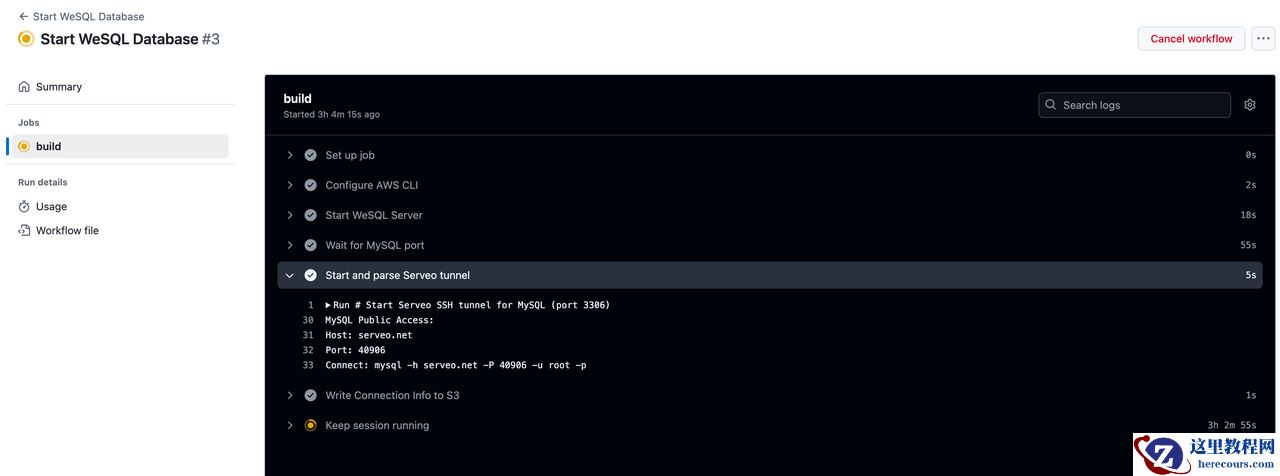Click the 'Port: 40906' log line
Image resolution: width=1280 pixels, height=476 pixels.
pos(355,350)
